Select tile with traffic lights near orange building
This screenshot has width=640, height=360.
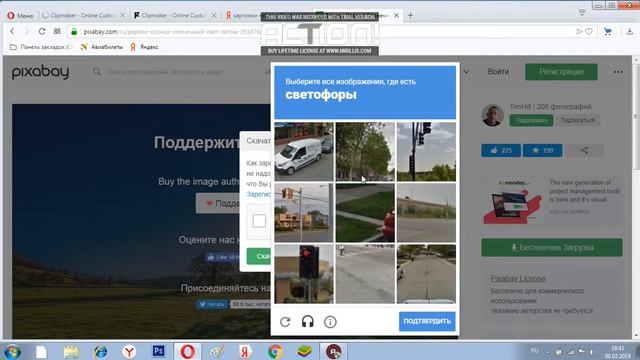tap(304, 213)
